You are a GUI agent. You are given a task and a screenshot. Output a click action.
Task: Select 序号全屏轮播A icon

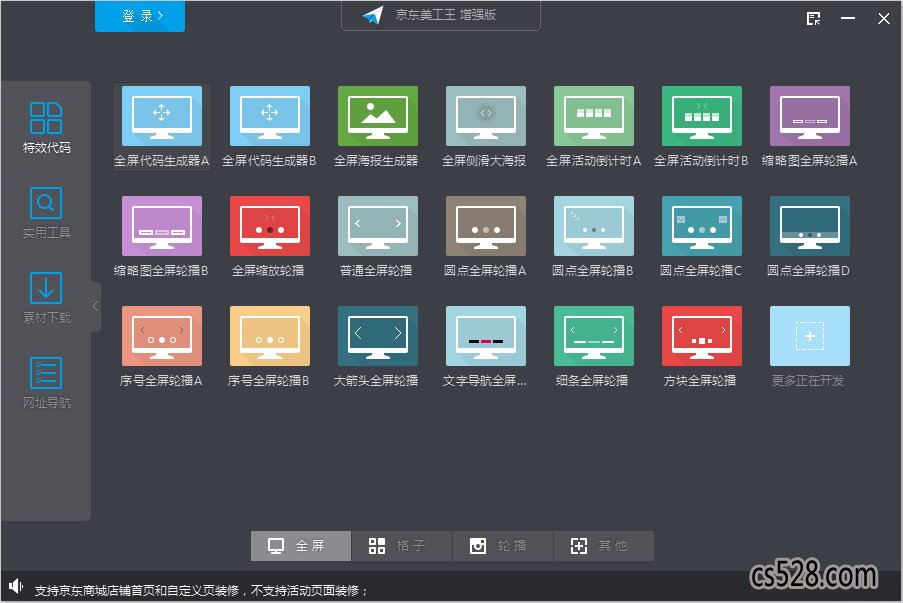162,336
